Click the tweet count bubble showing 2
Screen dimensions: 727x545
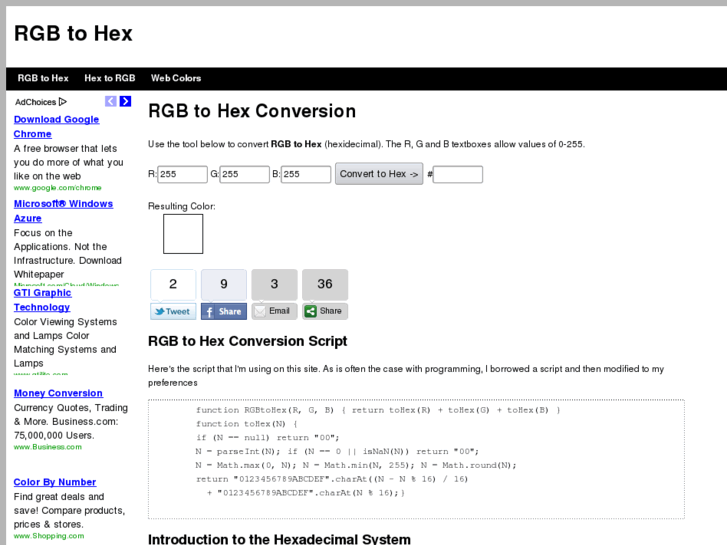173,284
